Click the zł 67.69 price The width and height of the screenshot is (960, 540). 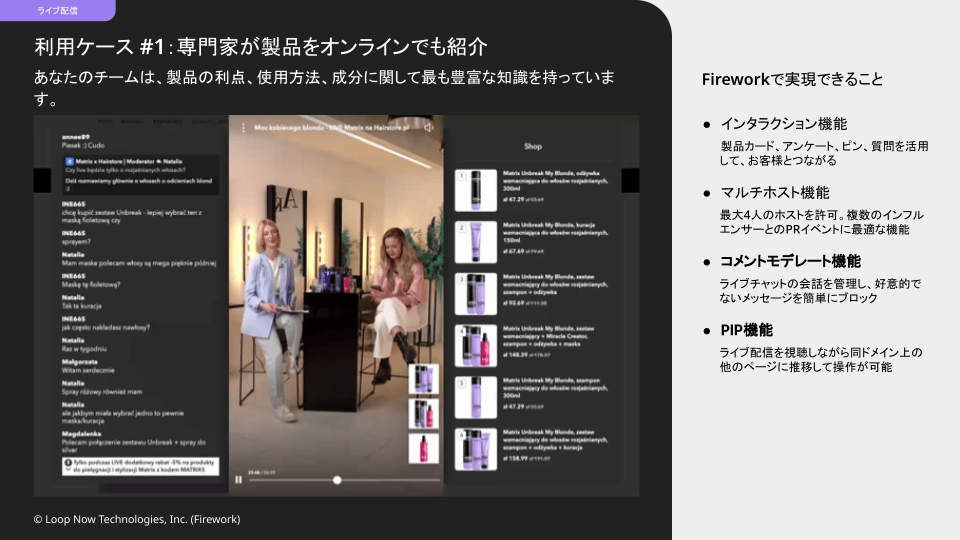click(514, 251)
